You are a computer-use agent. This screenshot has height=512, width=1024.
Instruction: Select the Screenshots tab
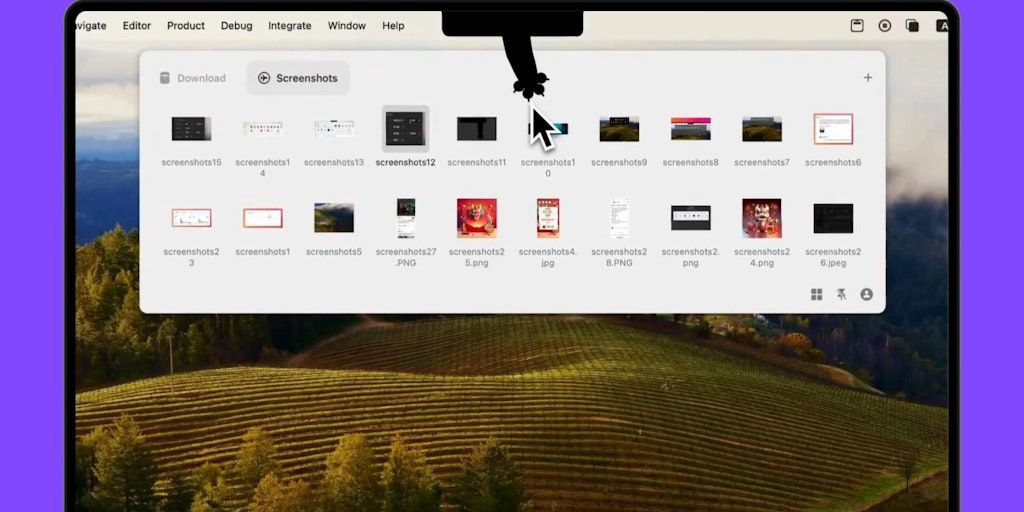tap(298, 78)
